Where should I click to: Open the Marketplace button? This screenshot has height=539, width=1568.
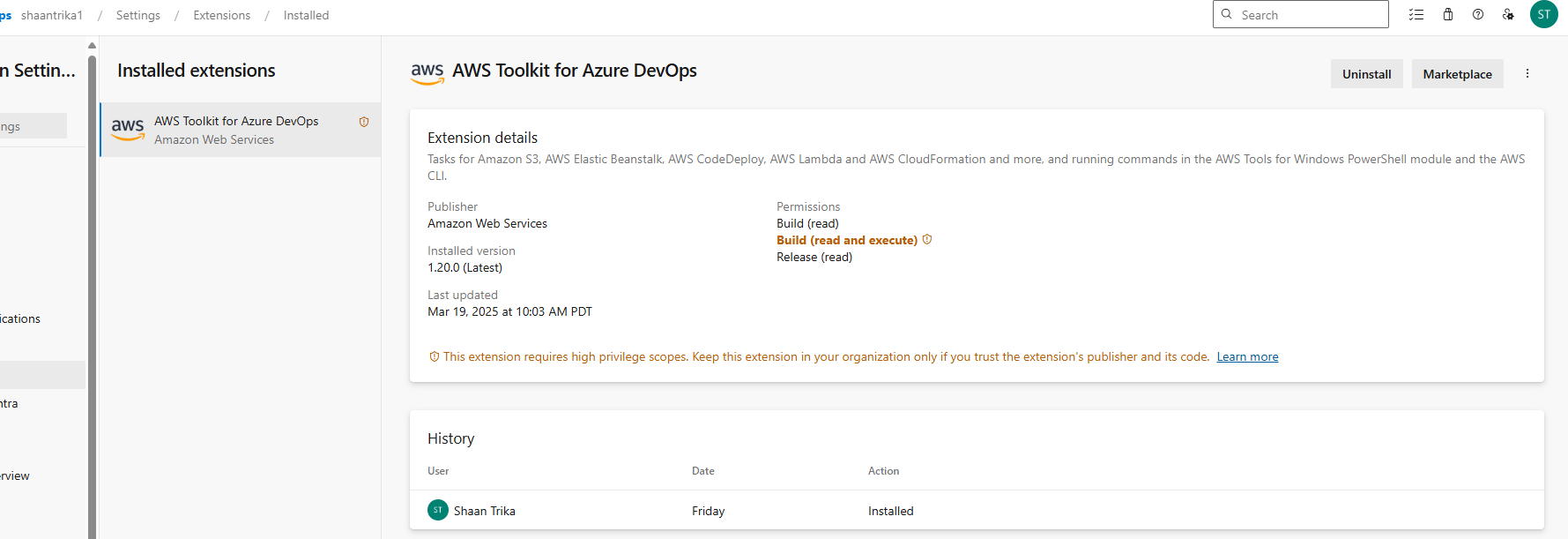(x=1457, y=74)
